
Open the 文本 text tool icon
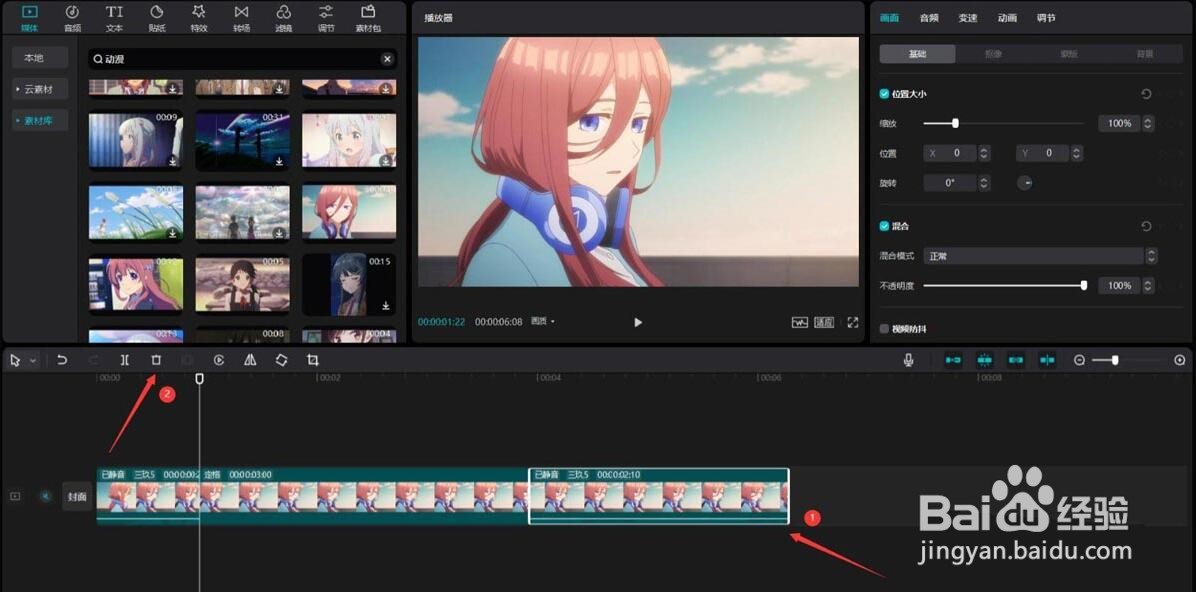[114, 18]
